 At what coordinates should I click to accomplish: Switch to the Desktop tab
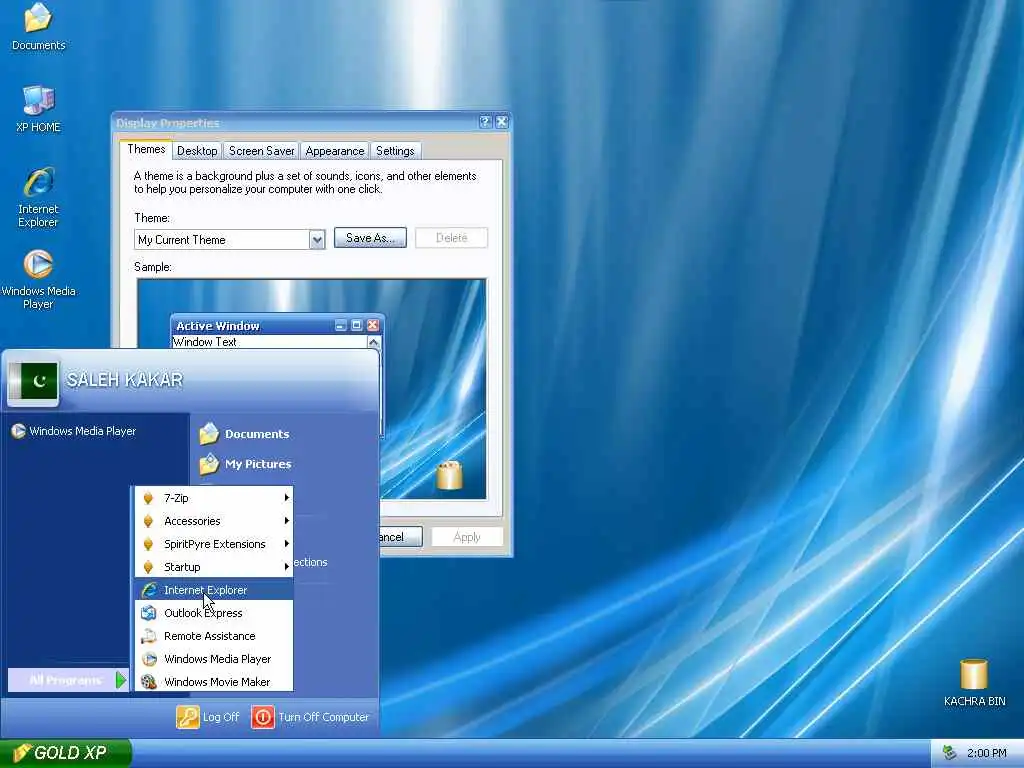(197, 151)
